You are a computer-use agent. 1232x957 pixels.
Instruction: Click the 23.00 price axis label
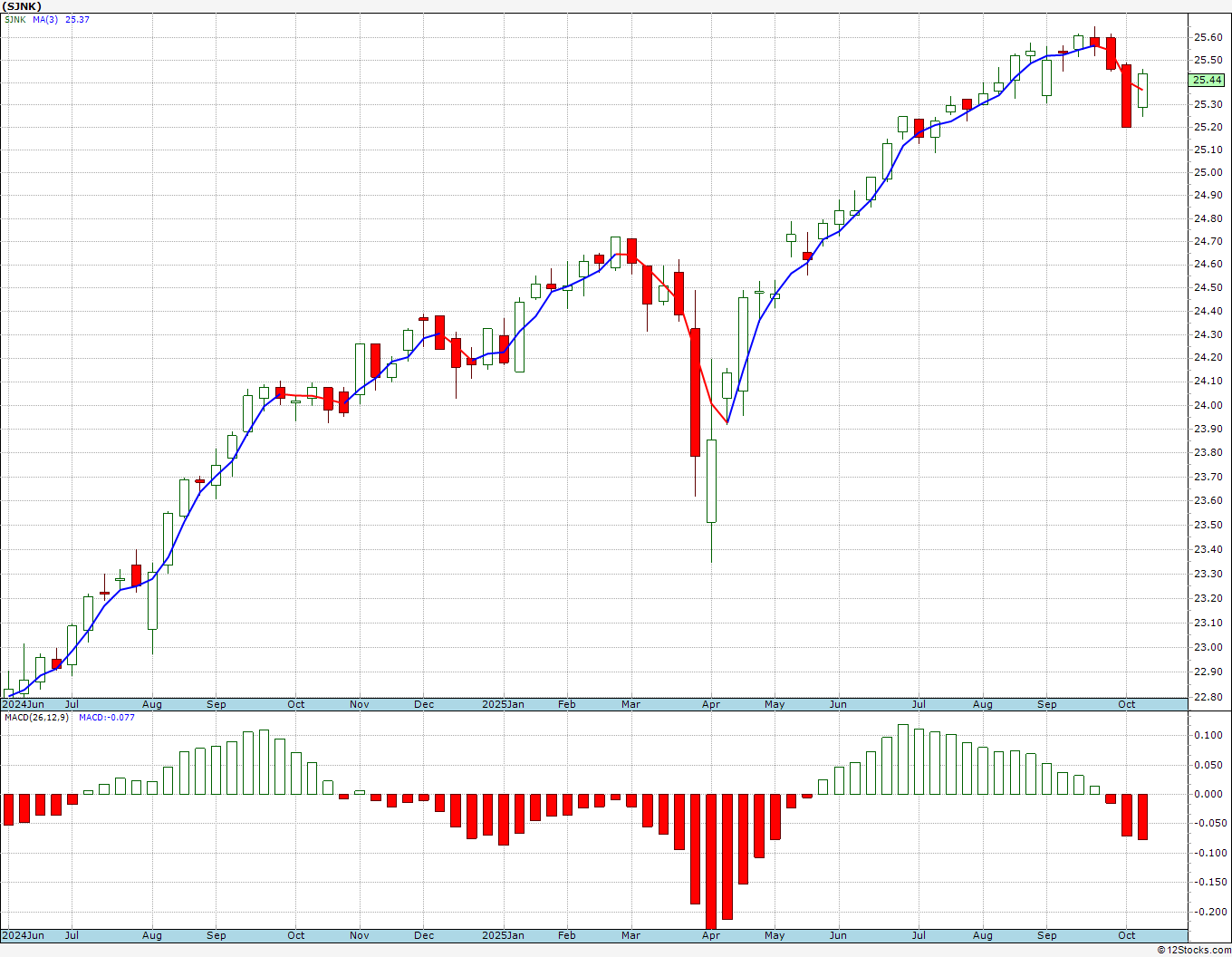pyautogui.click(x=1208, y=647)
